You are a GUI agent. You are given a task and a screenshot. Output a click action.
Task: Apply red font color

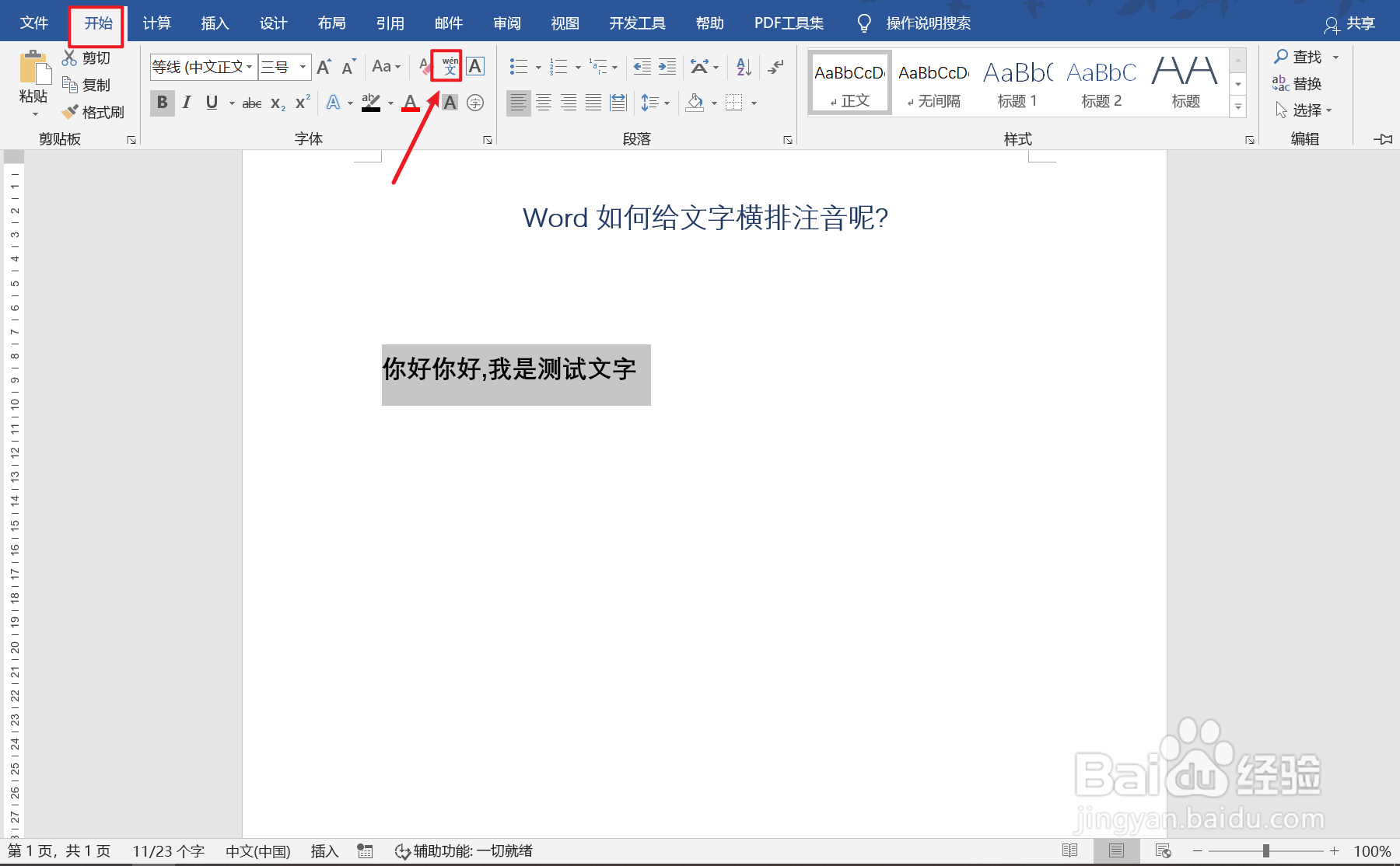click(x=411, y=103)
